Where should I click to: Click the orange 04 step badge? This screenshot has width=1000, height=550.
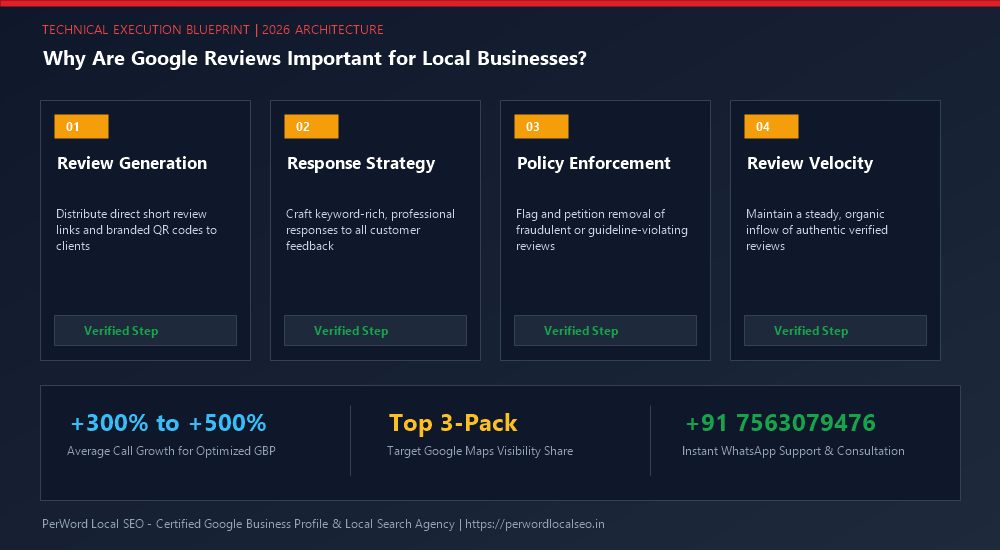[771, 126]
